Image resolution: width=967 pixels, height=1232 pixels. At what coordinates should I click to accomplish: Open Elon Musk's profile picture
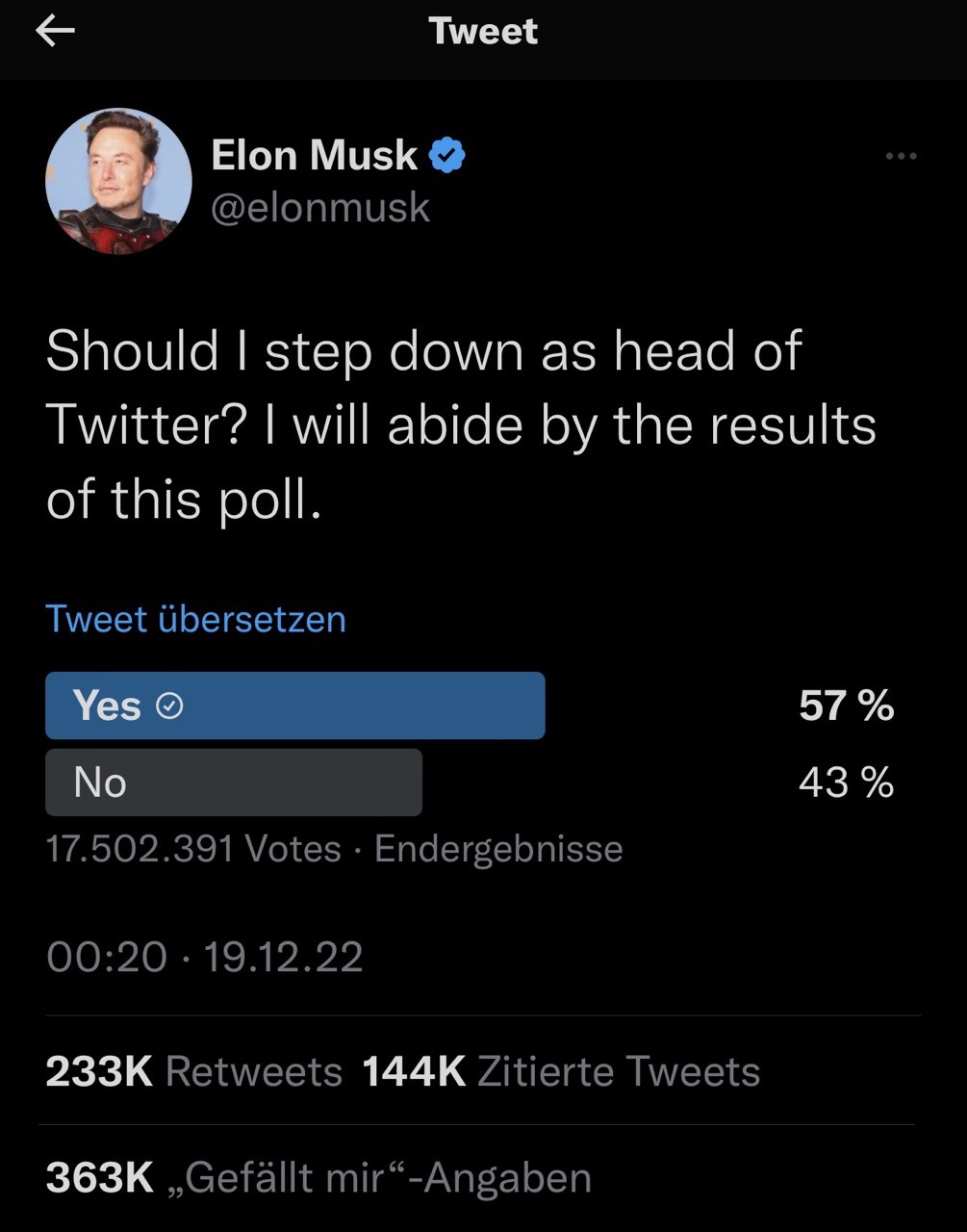tap(118, 181)
